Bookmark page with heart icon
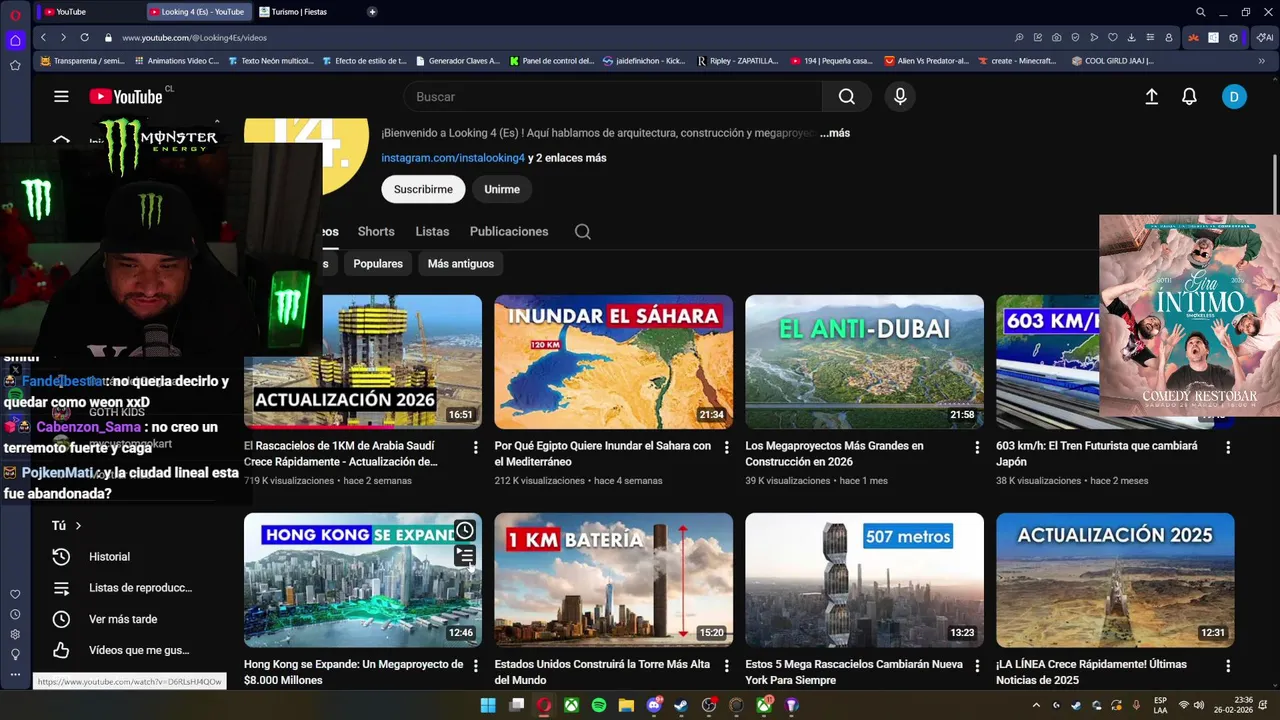1280x720 pixels. [1113, 37]
